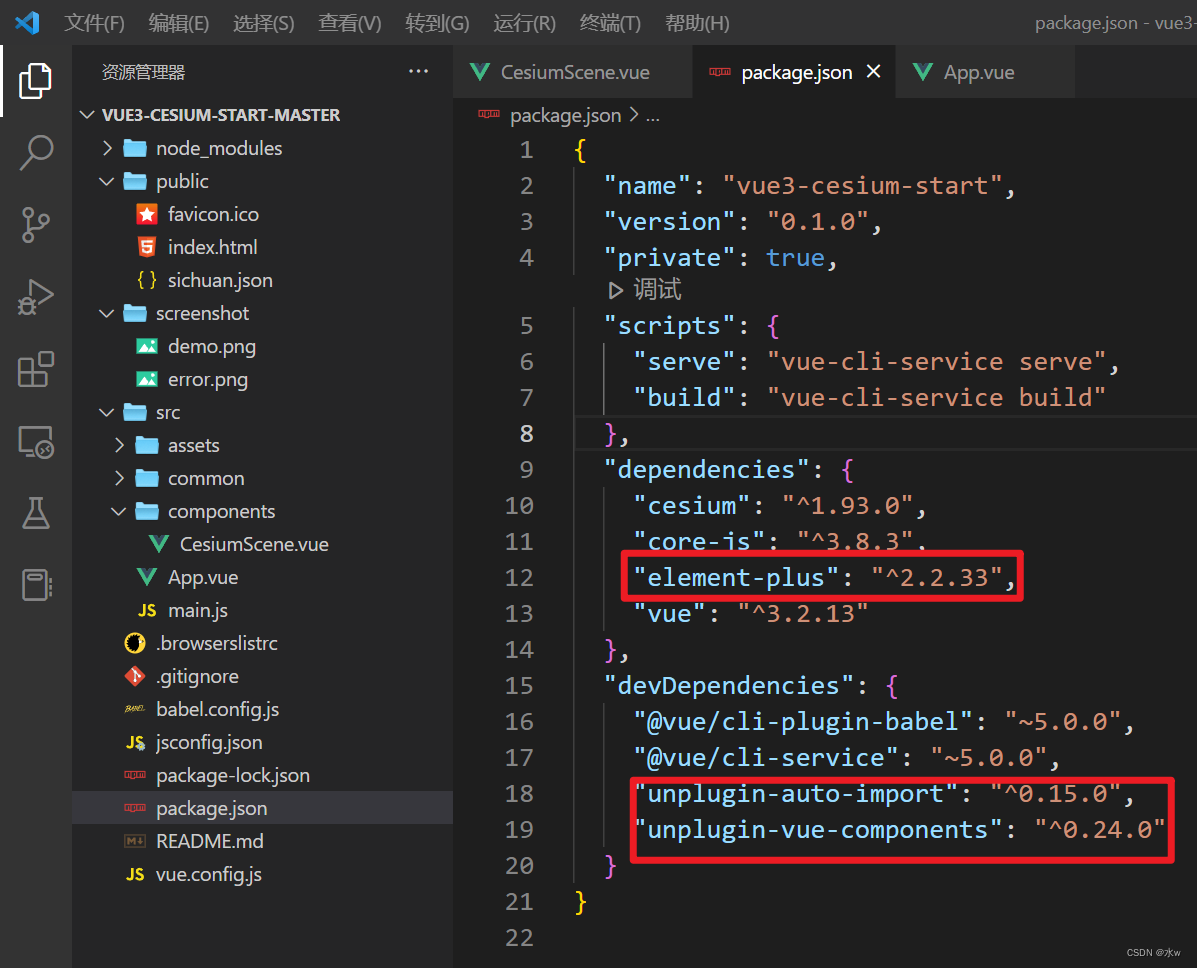Click the VS Code logo icon

[27, 22]
